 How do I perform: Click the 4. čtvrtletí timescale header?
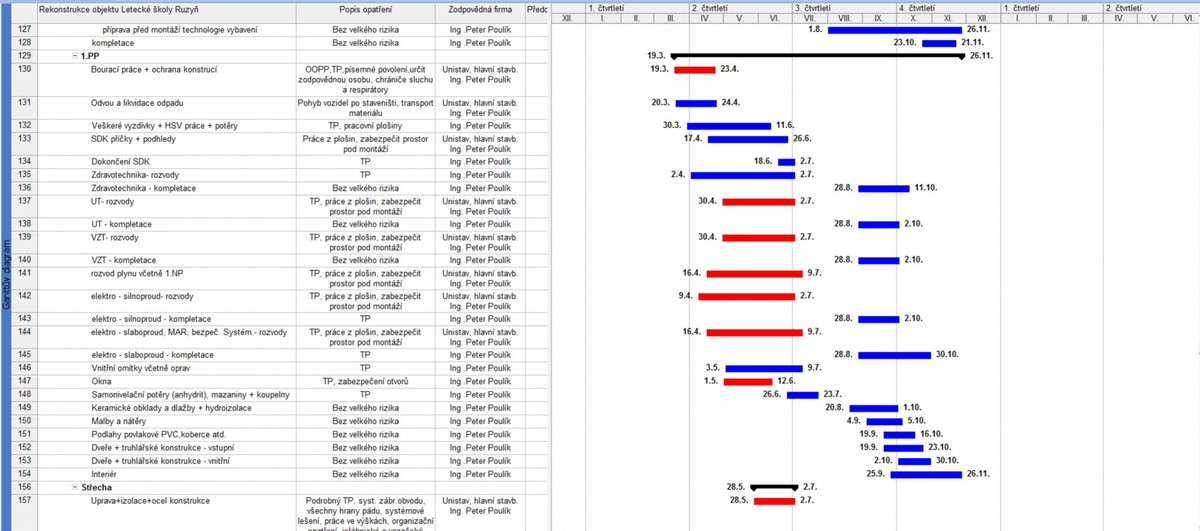click(x=946, y=7)
